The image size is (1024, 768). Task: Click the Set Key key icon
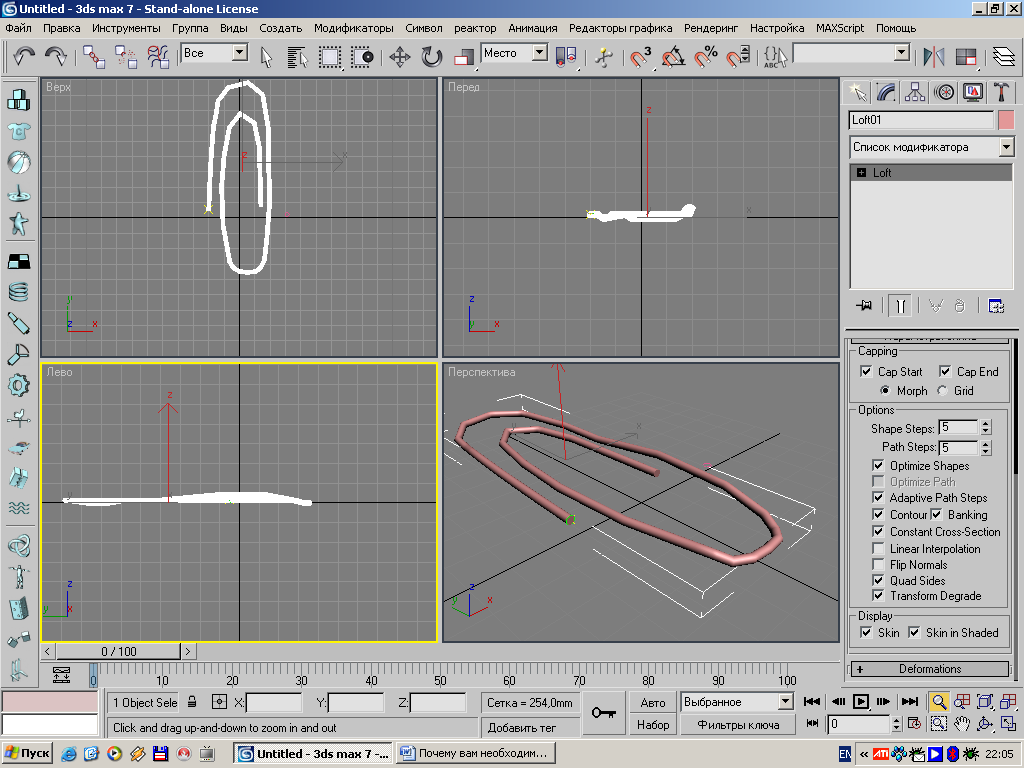603,713
